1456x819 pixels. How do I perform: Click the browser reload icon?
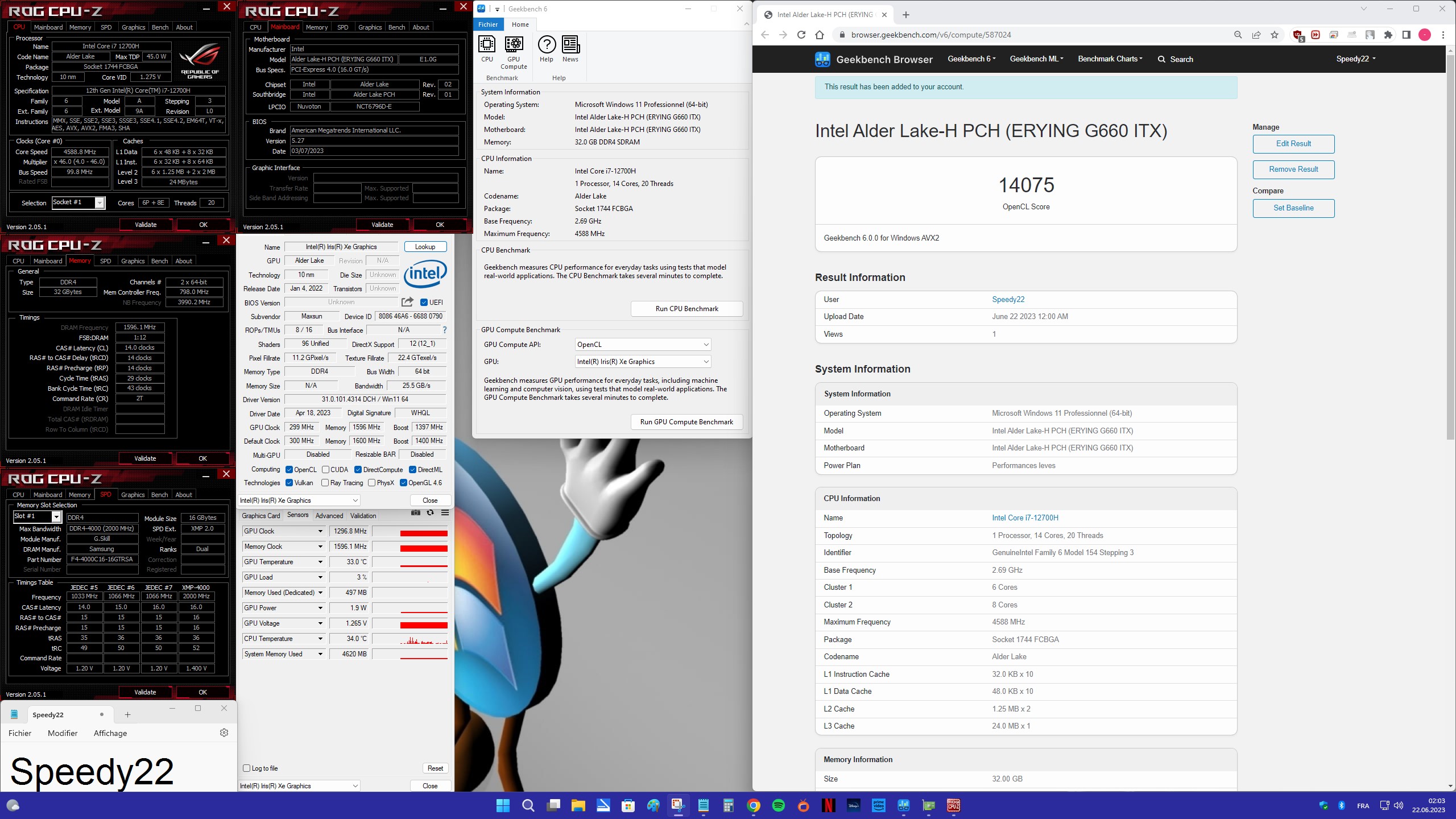point(801,35)
